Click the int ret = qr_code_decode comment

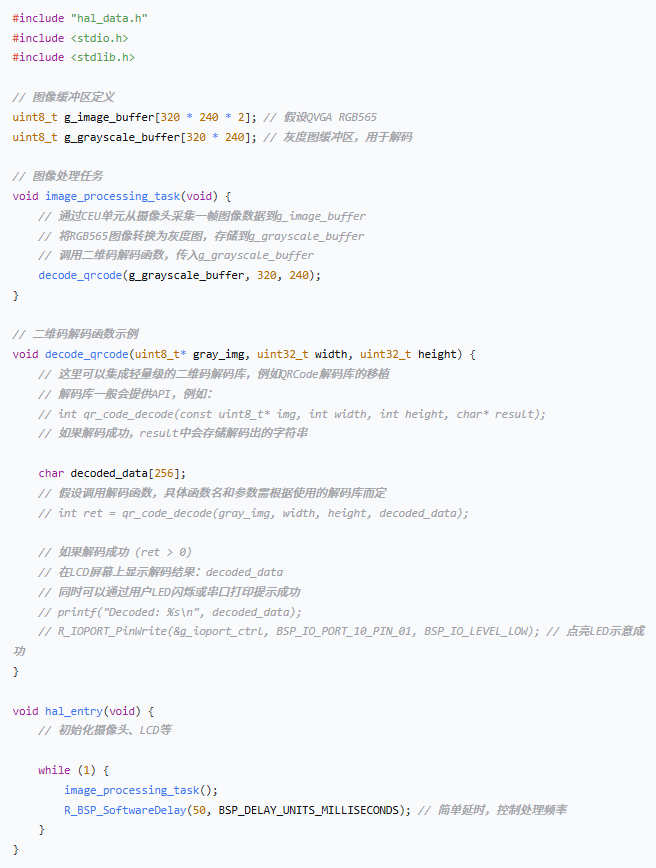253,513
